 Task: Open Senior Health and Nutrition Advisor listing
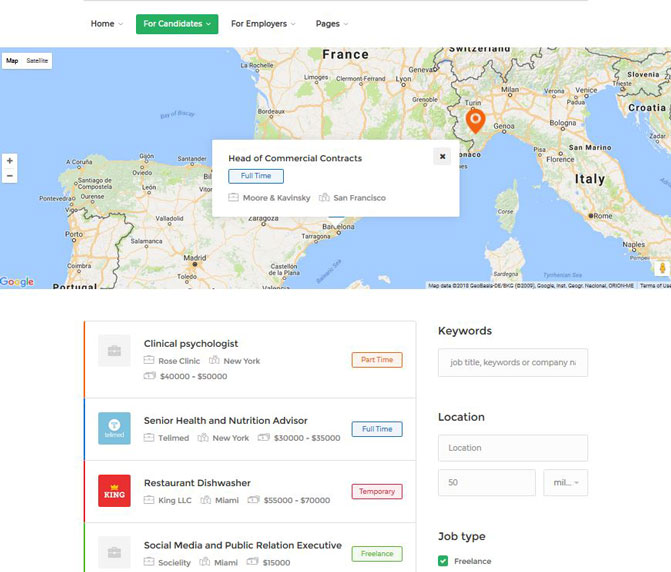click(x=226, y=421)
